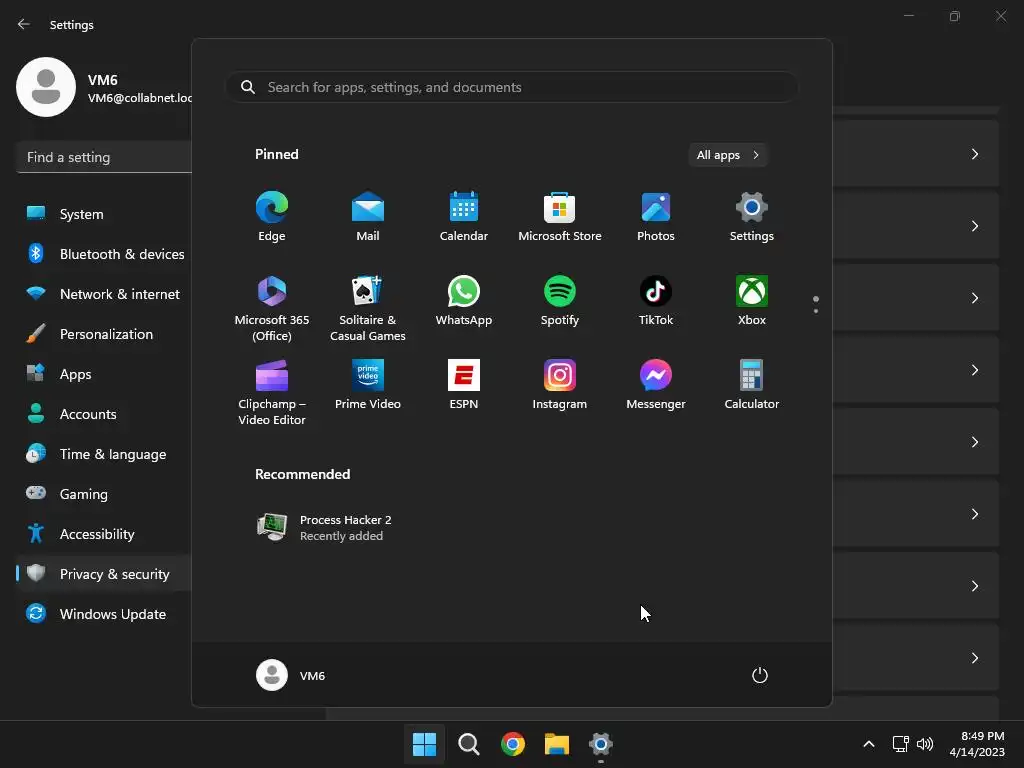Open the TikTok app icon
The height and width of the screenshot is (768, 1024).
656,300
